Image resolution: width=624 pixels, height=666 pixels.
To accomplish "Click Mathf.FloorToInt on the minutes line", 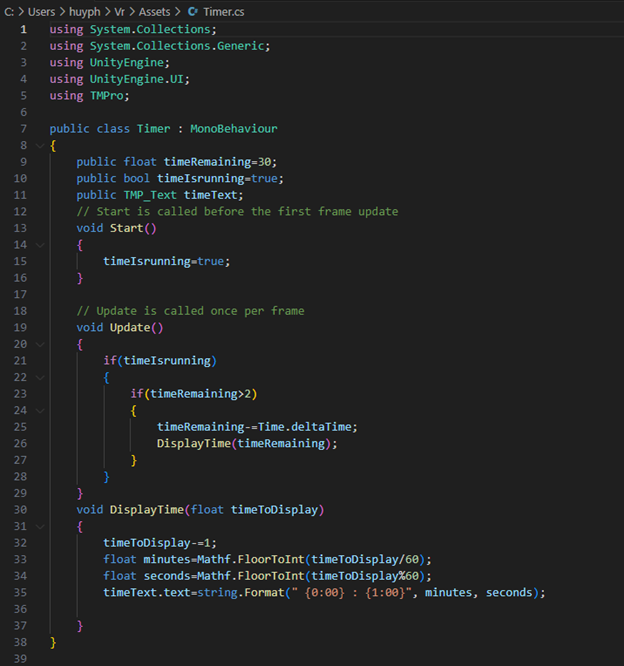I will (x=234, y=559).
